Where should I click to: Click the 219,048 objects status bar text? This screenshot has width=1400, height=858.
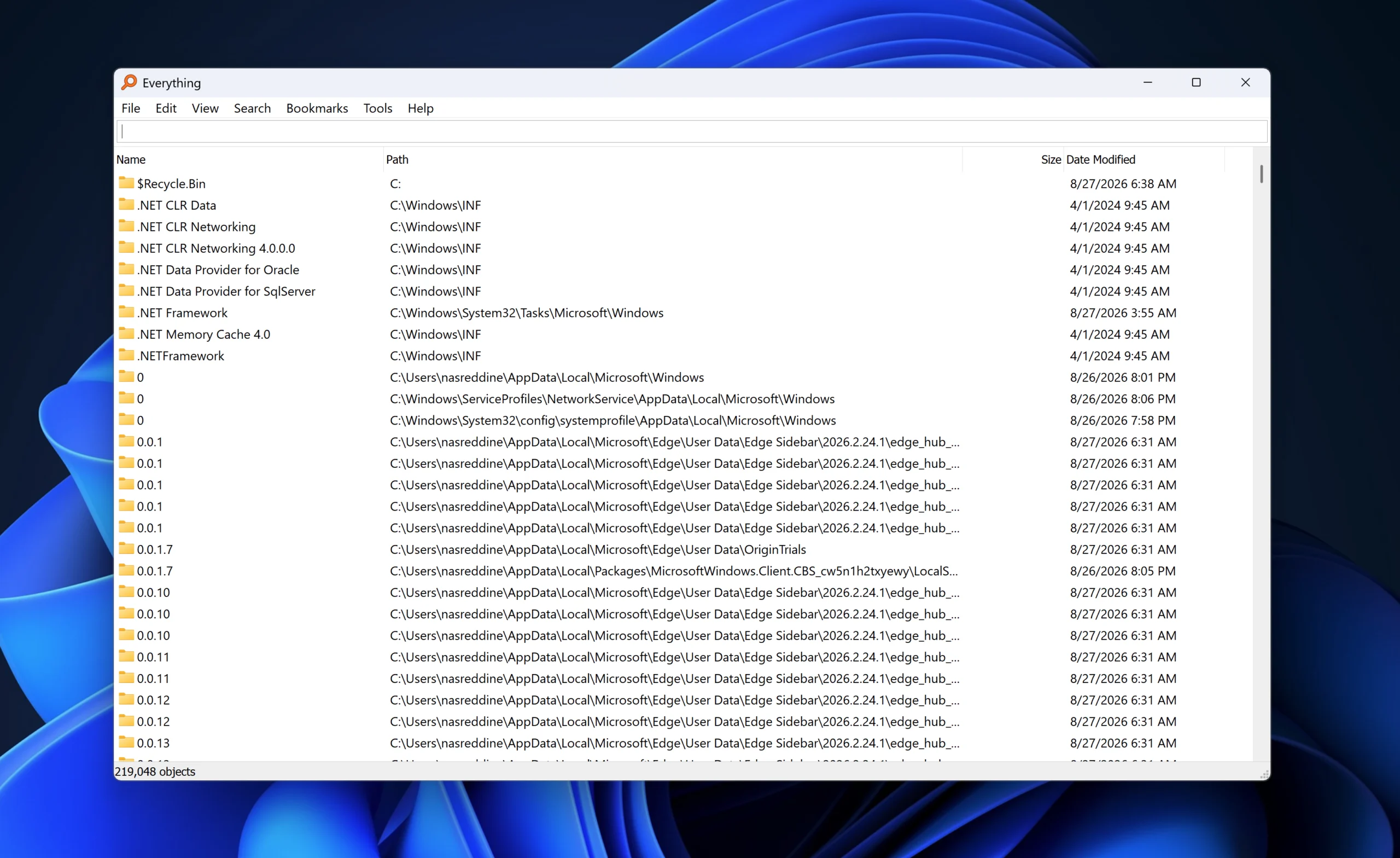(155, 772)
